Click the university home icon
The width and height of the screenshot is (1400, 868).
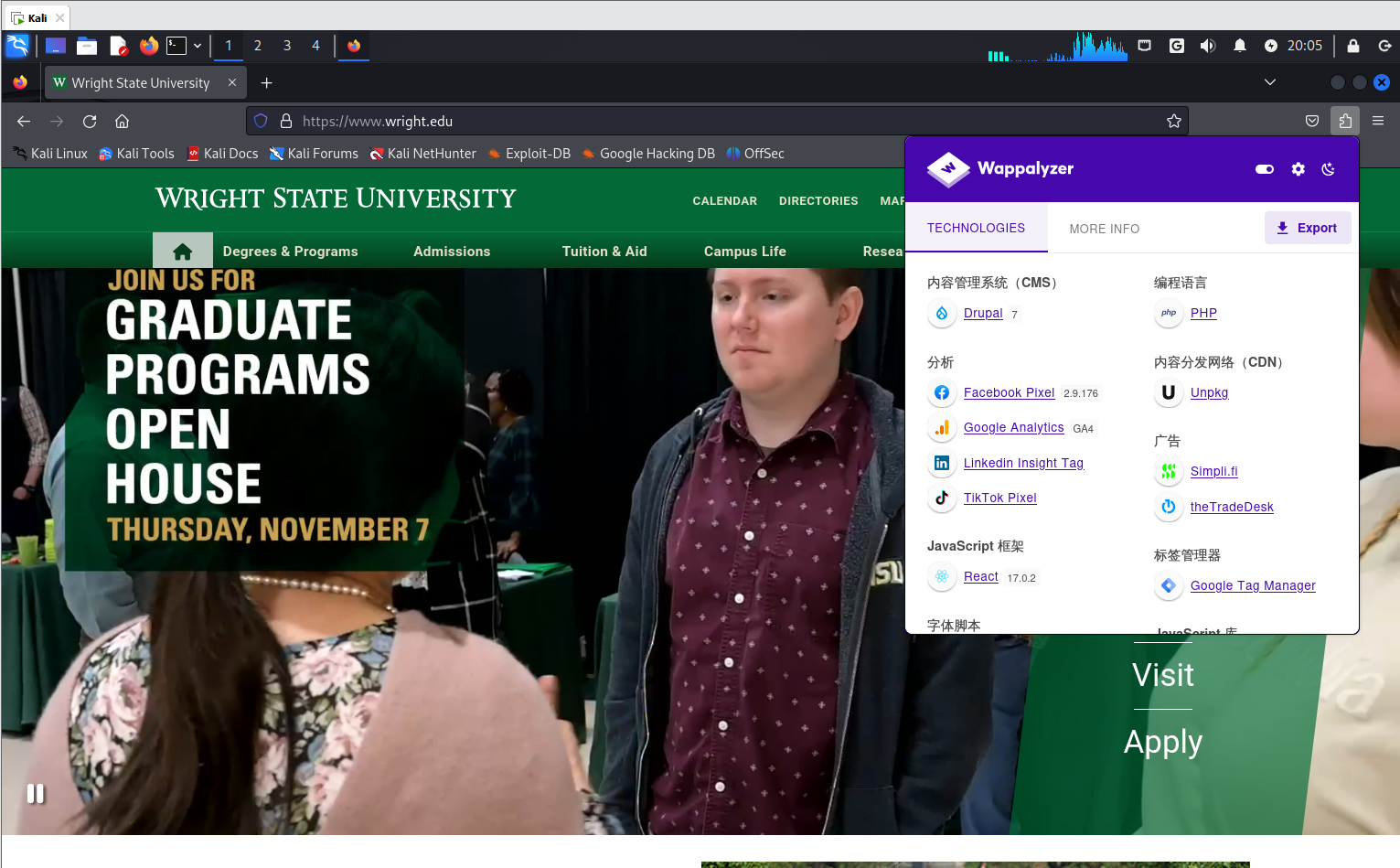click(x=182, y=251)
